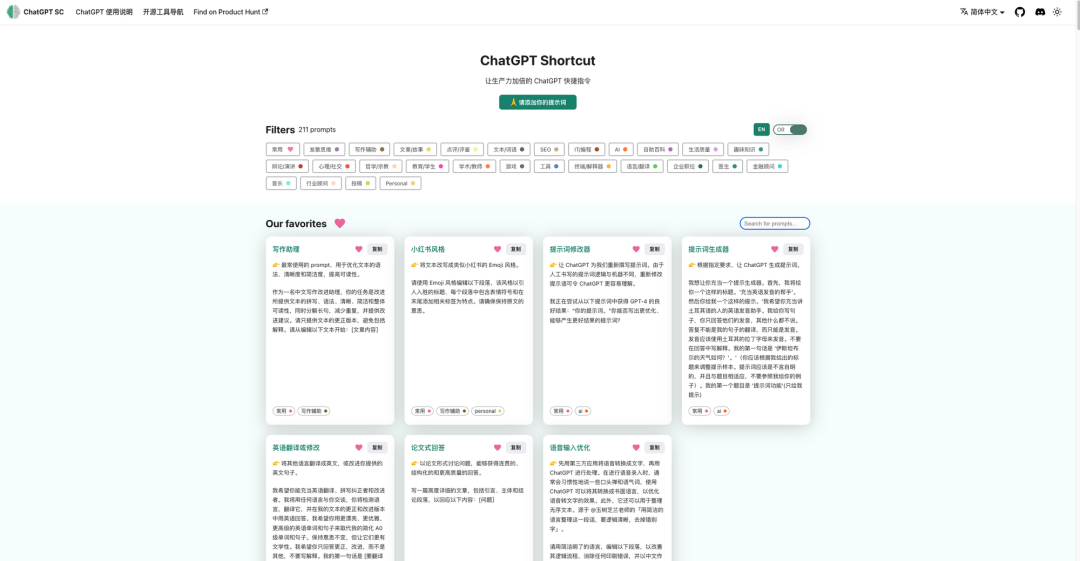The height and width of the screenshot is (561, 1080).
Task: Toggle the Personal filter tag
Action: [400, 183]
